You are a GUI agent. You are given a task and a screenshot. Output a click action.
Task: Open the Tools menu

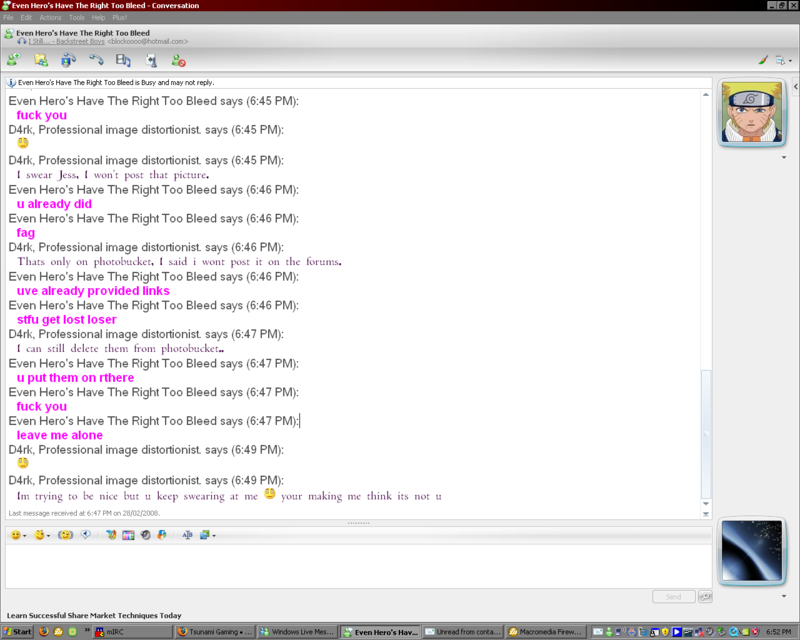tap(76, 18)
